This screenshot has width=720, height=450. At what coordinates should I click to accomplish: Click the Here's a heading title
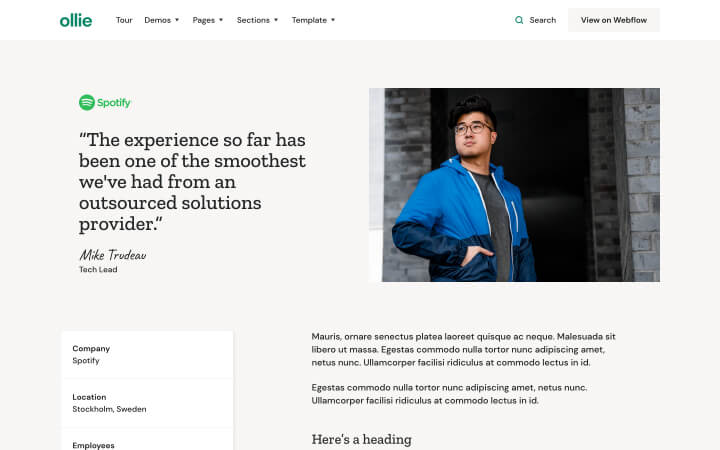tap(361, 439)
